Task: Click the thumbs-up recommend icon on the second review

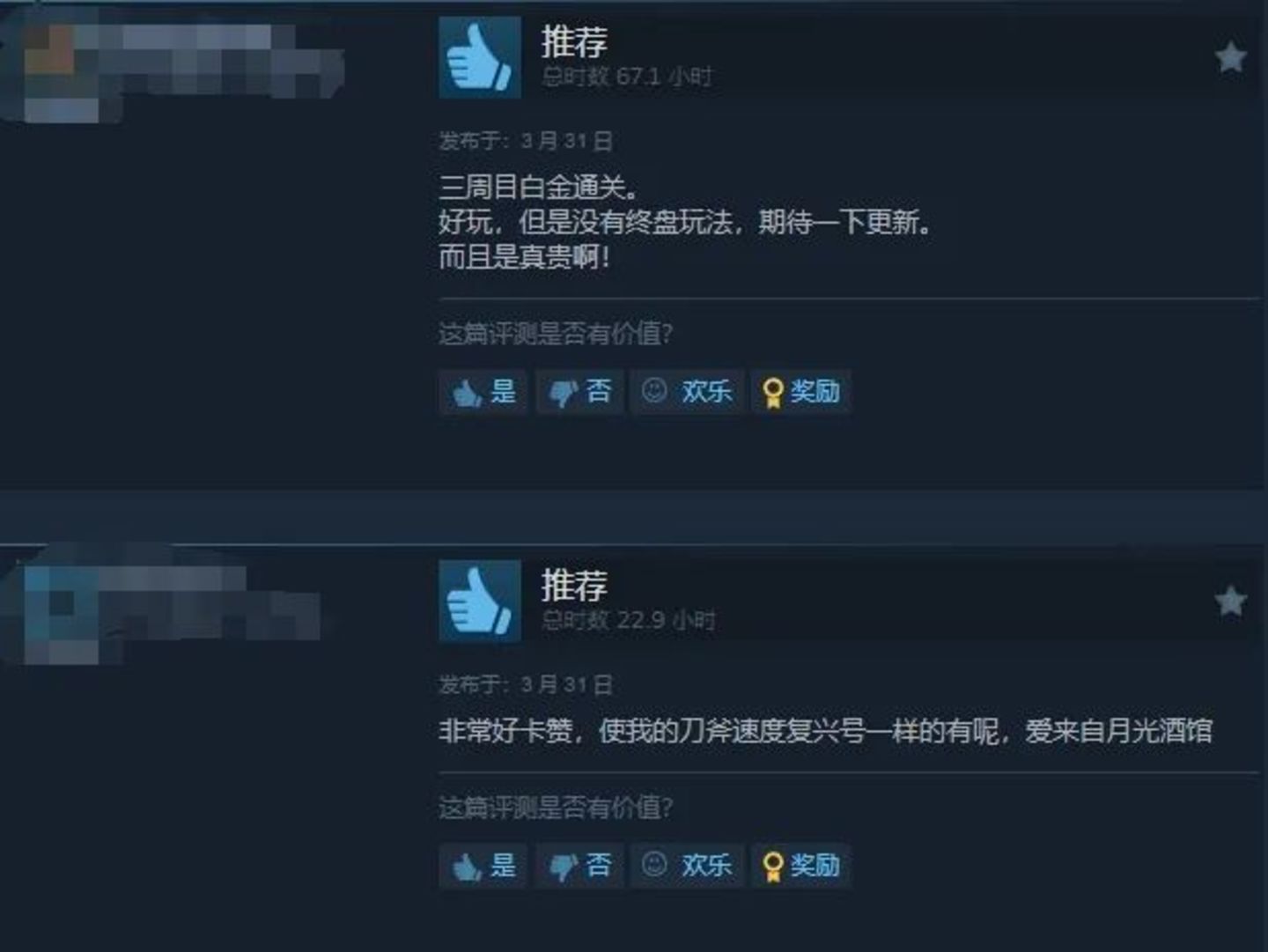Action: click(480, 601)
